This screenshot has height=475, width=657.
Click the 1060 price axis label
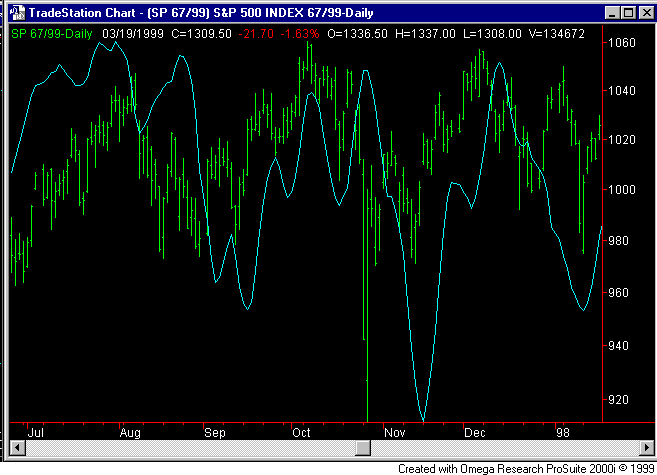[622, 43]
